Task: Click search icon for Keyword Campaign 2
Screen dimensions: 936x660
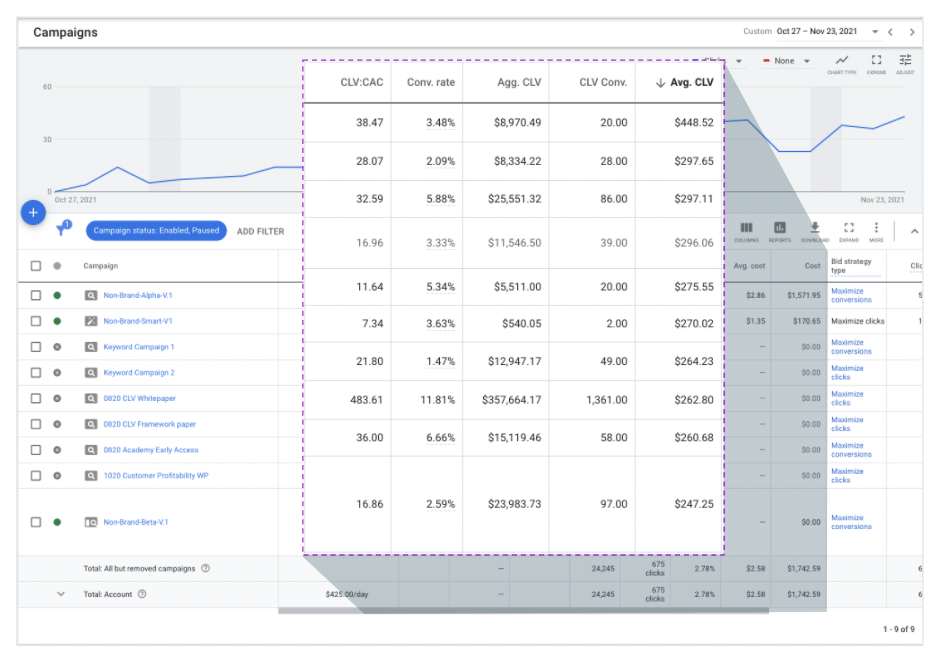Action: click(x=91, y=372)
